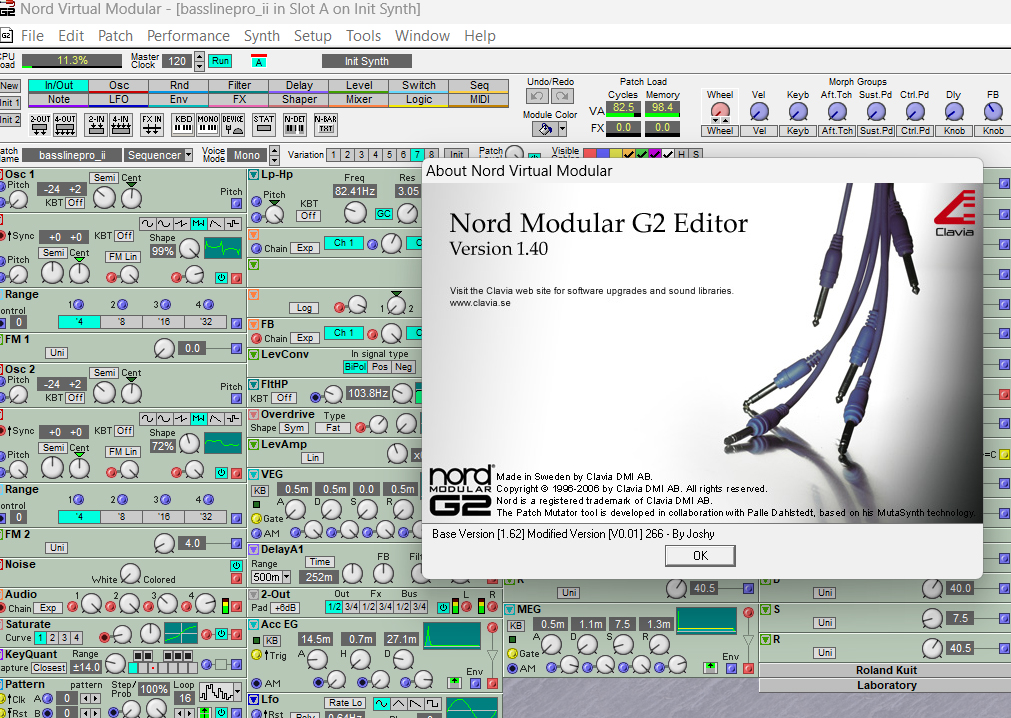Collapse the MEG module triangle

[509, 609]
